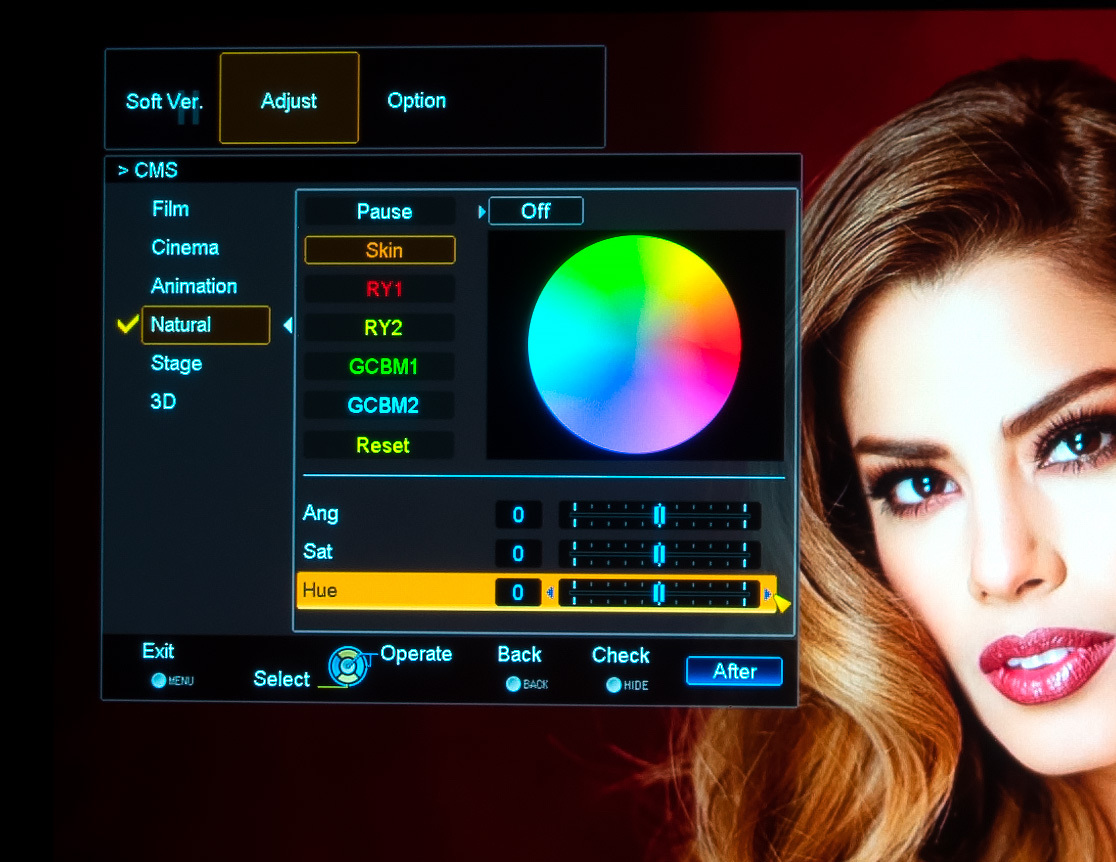Click the Check HIDE button icon
The image size is (1116, 862).
coord(614,685)
